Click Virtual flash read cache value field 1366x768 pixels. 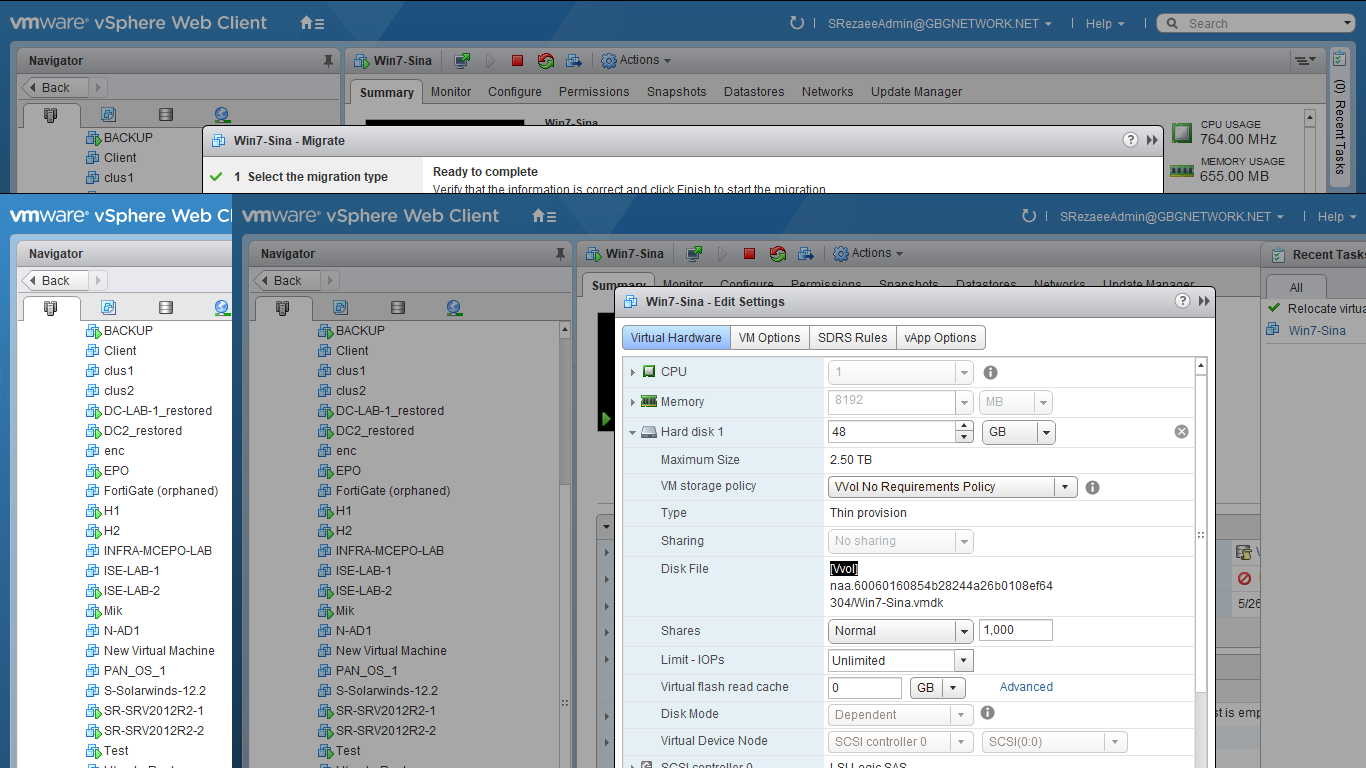tap(865, 688)
